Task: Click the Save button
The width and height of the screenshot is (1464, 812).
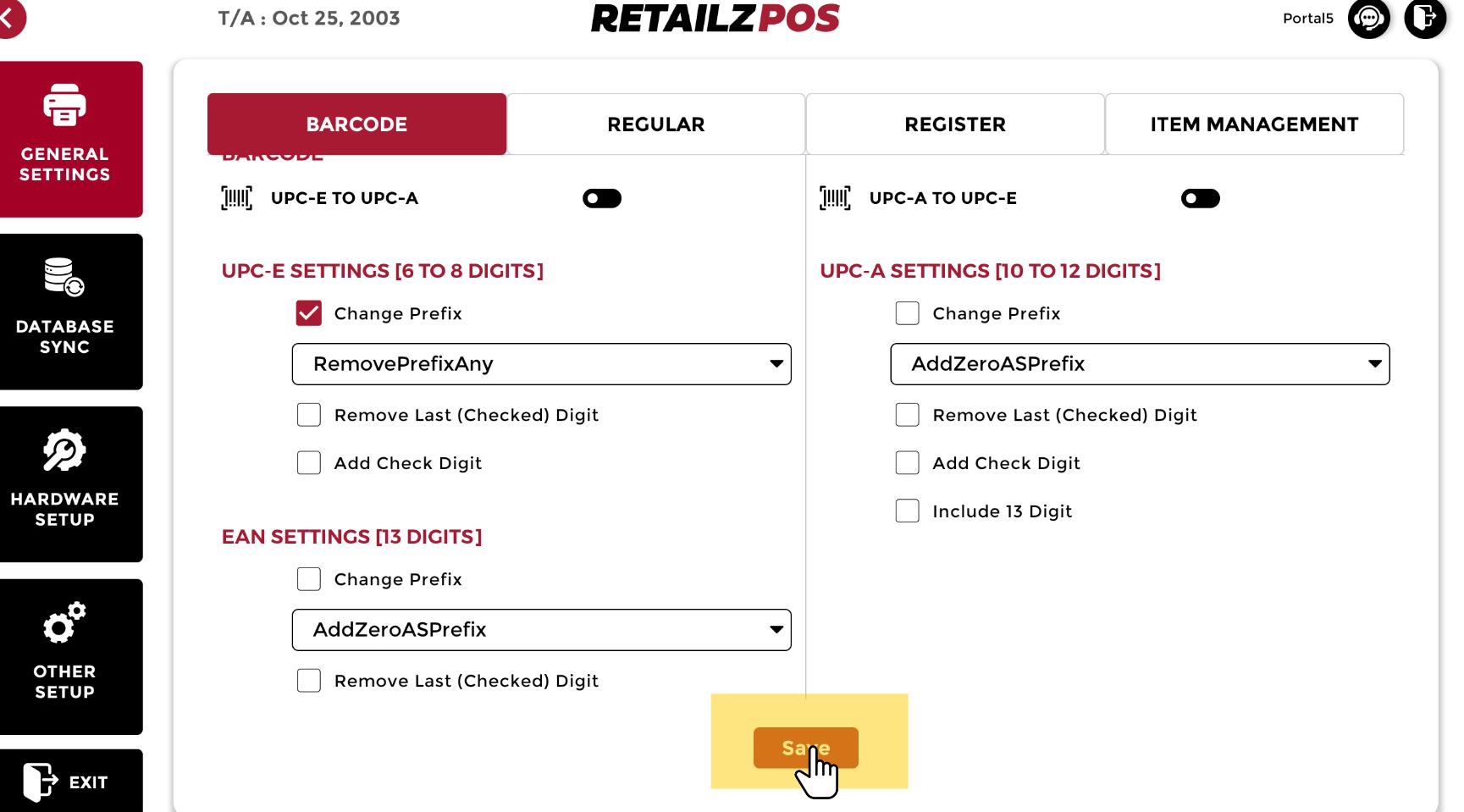Action: coord(805,748)
